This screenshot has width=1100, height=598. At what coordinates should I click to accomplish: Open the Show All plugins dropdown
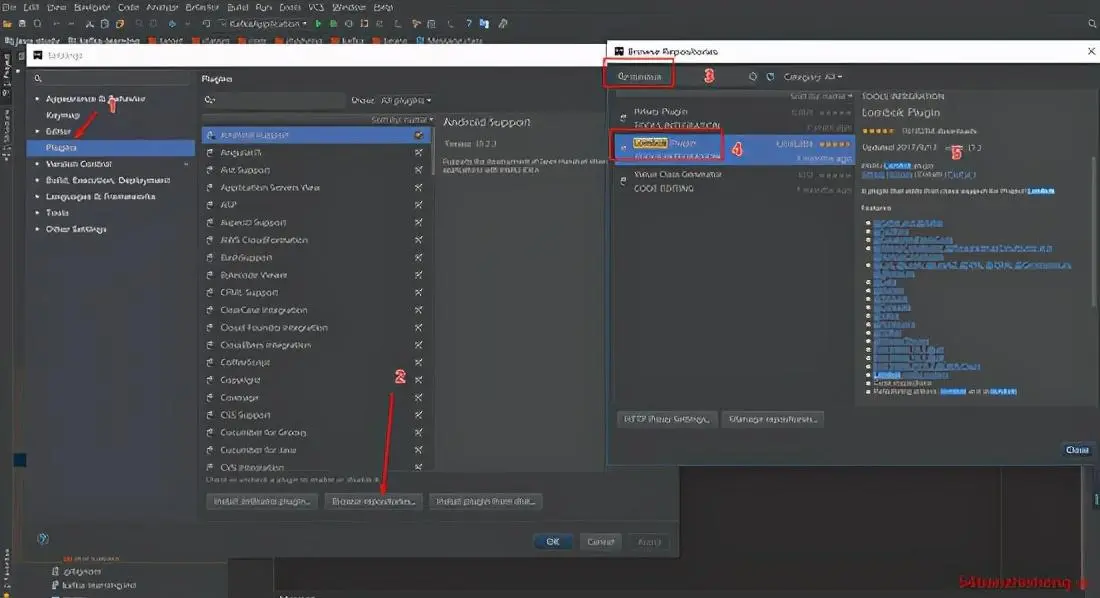click(405, 100)
